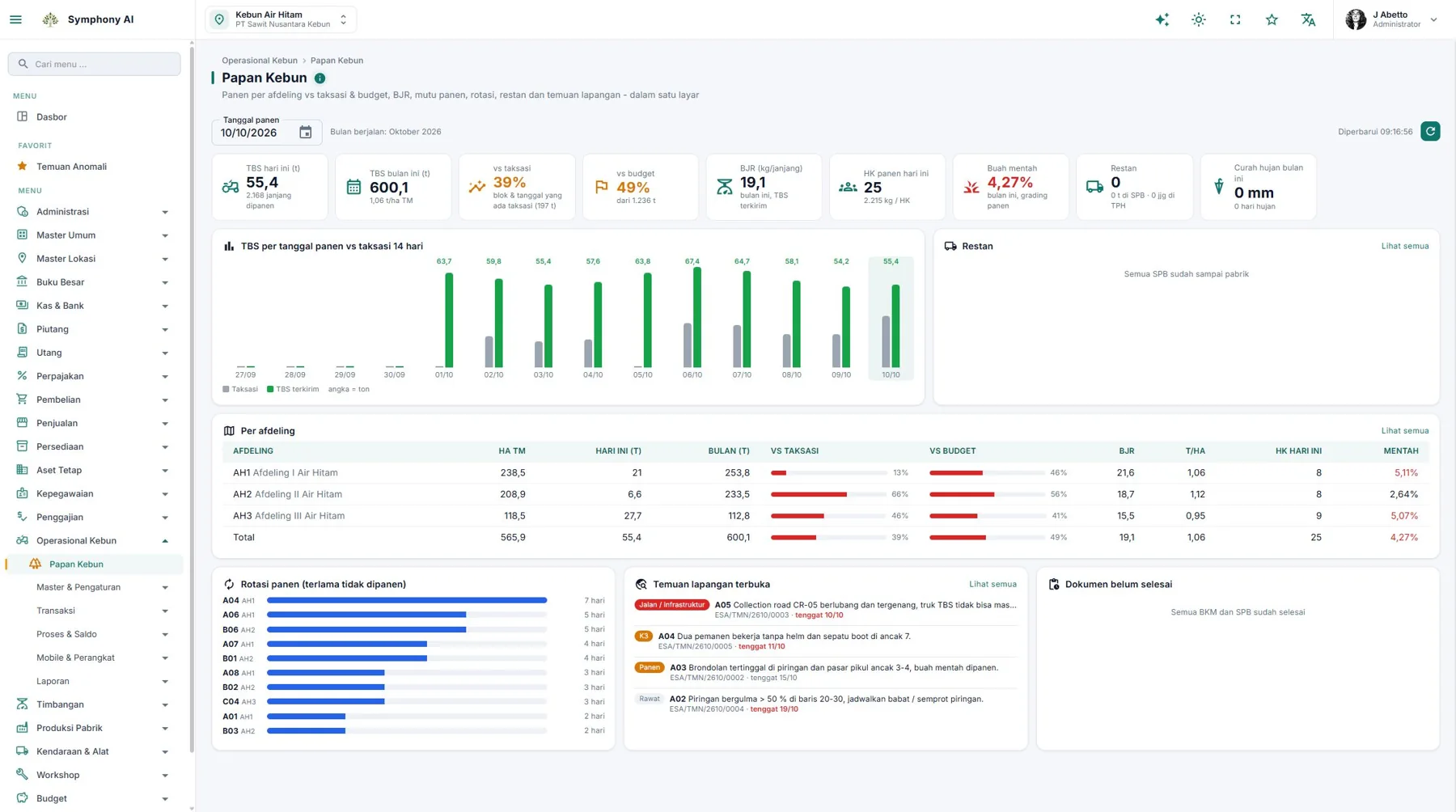Select Papan Kebun menu item
1456x812 pixels.
click(x=93, y=564)
